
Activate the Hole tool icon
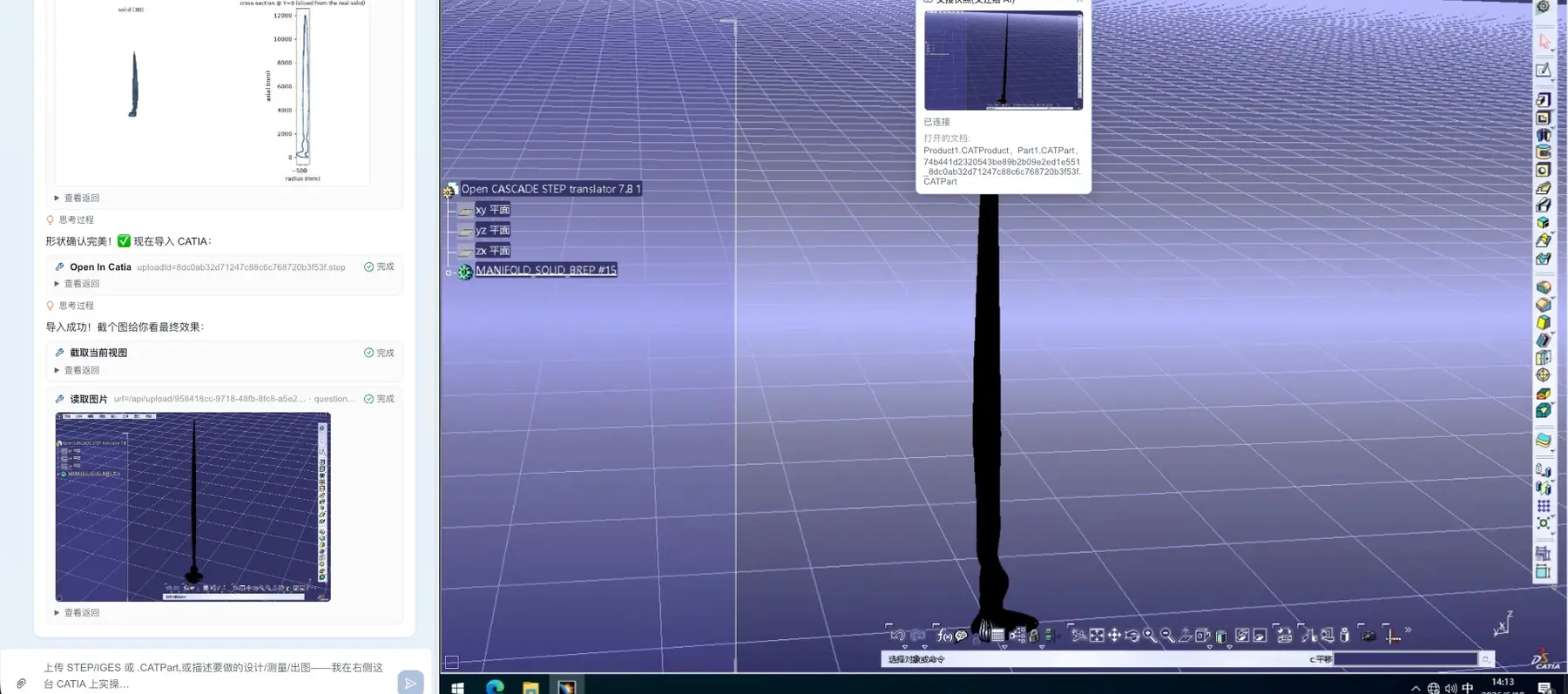click(1543, 170)
